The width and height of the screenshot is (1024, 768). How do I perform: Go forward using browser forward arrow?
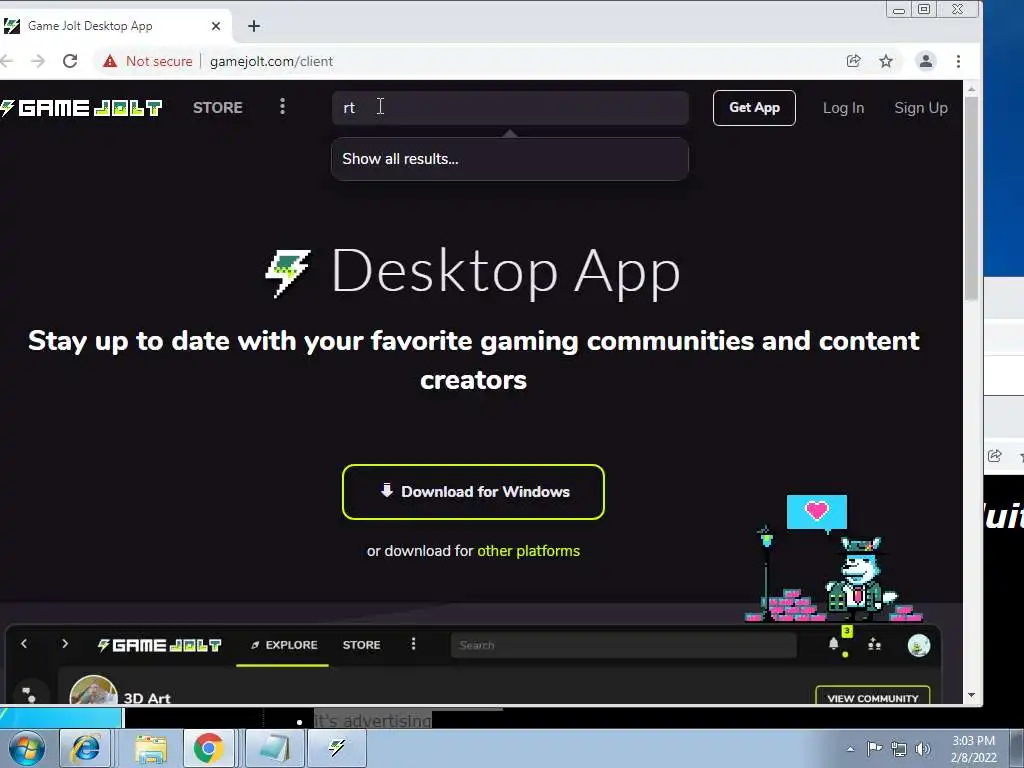[x=38, y=61]
